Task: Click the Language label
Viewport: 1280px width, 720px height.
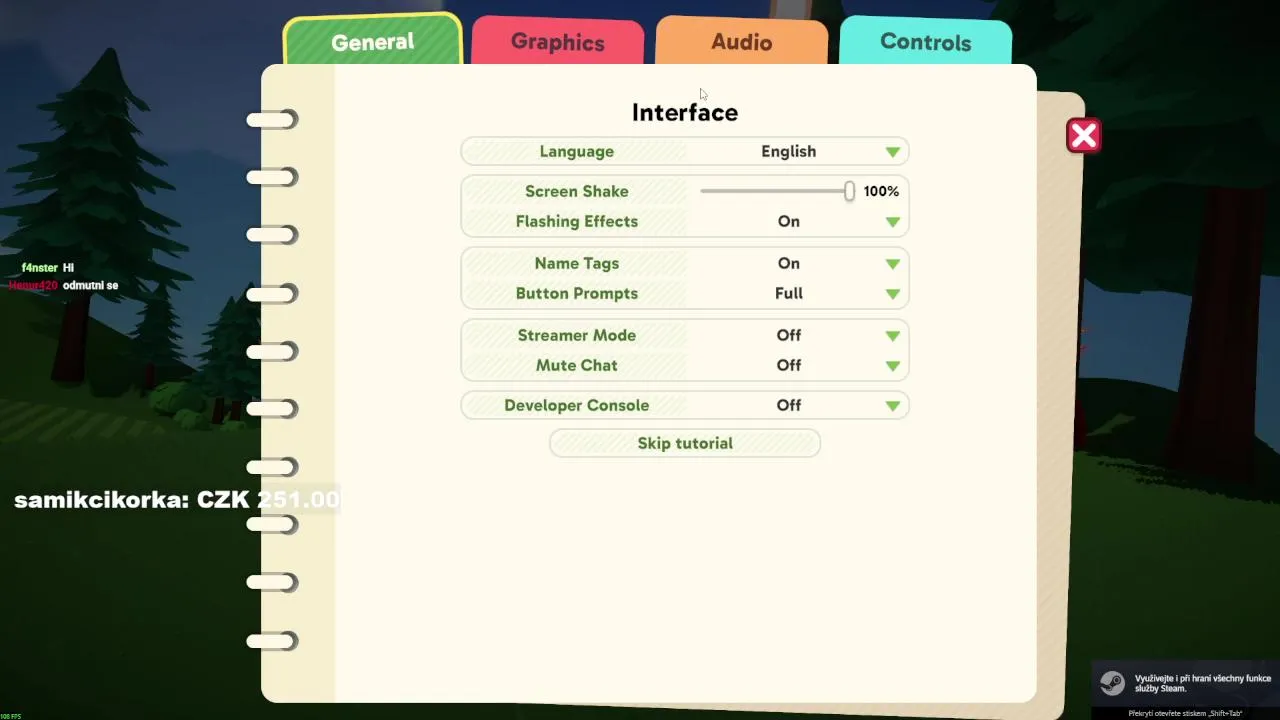Action: [576, 151]
